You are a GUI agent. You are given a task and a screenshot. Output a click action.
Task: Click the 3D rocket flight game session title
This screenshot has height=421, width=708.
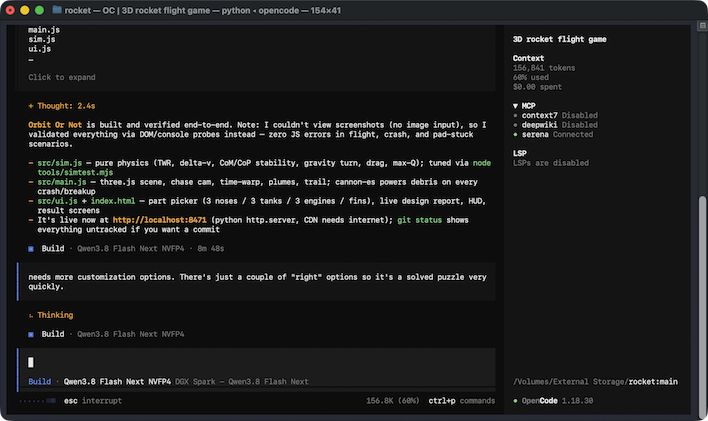pos(559,39)
